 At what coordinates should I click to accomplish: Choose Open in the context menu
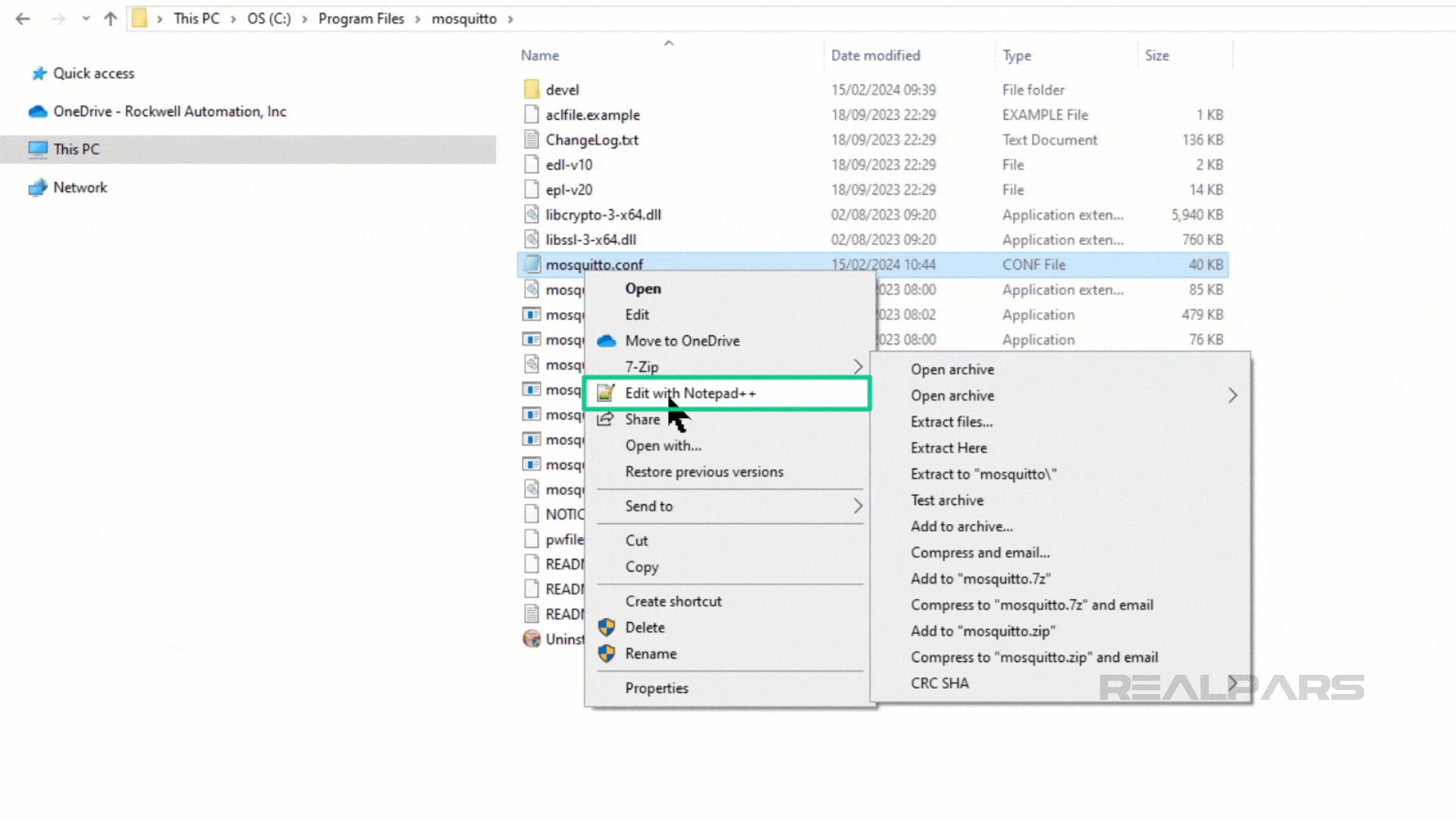pyautogui.click(x=643, y=289)
